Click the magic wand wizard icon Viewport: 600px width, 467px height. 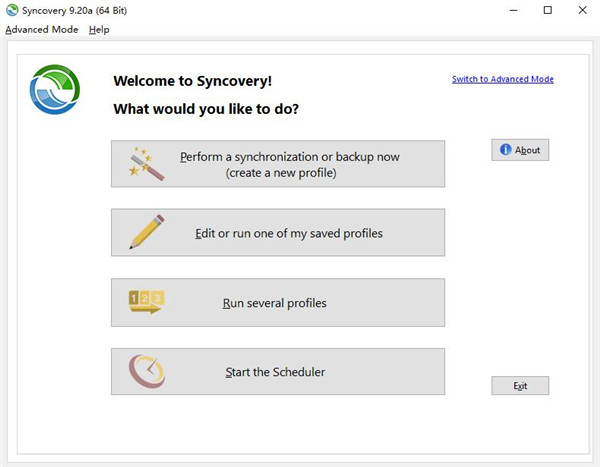tap(146, 163)
